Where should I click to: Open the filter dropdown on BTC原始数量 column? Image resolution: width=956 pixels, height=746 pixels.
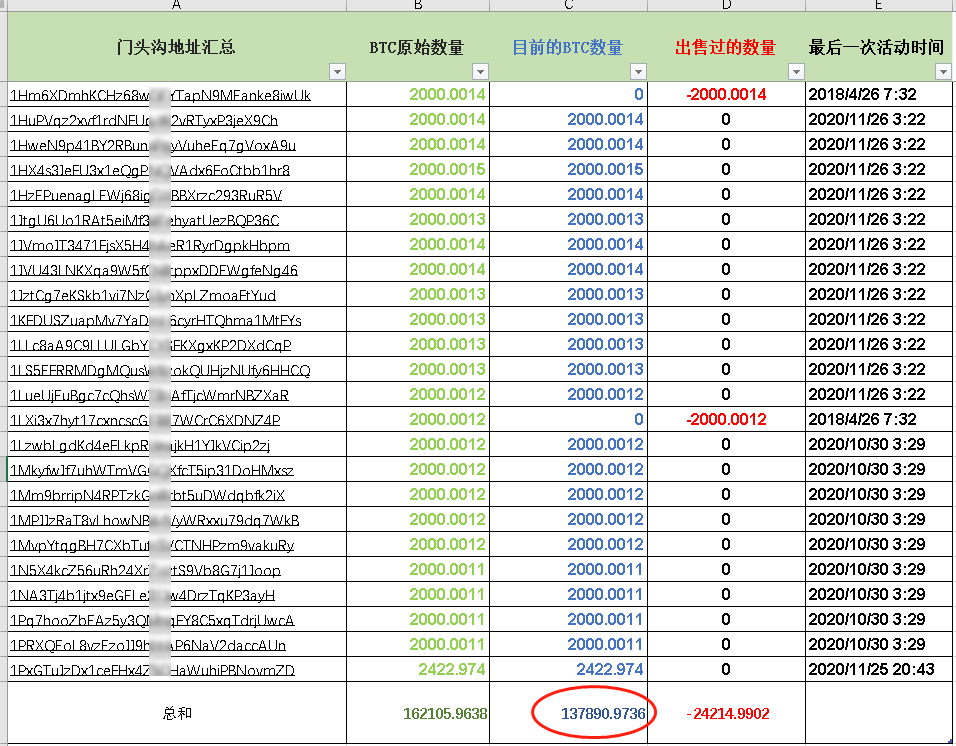pos(480,71)
